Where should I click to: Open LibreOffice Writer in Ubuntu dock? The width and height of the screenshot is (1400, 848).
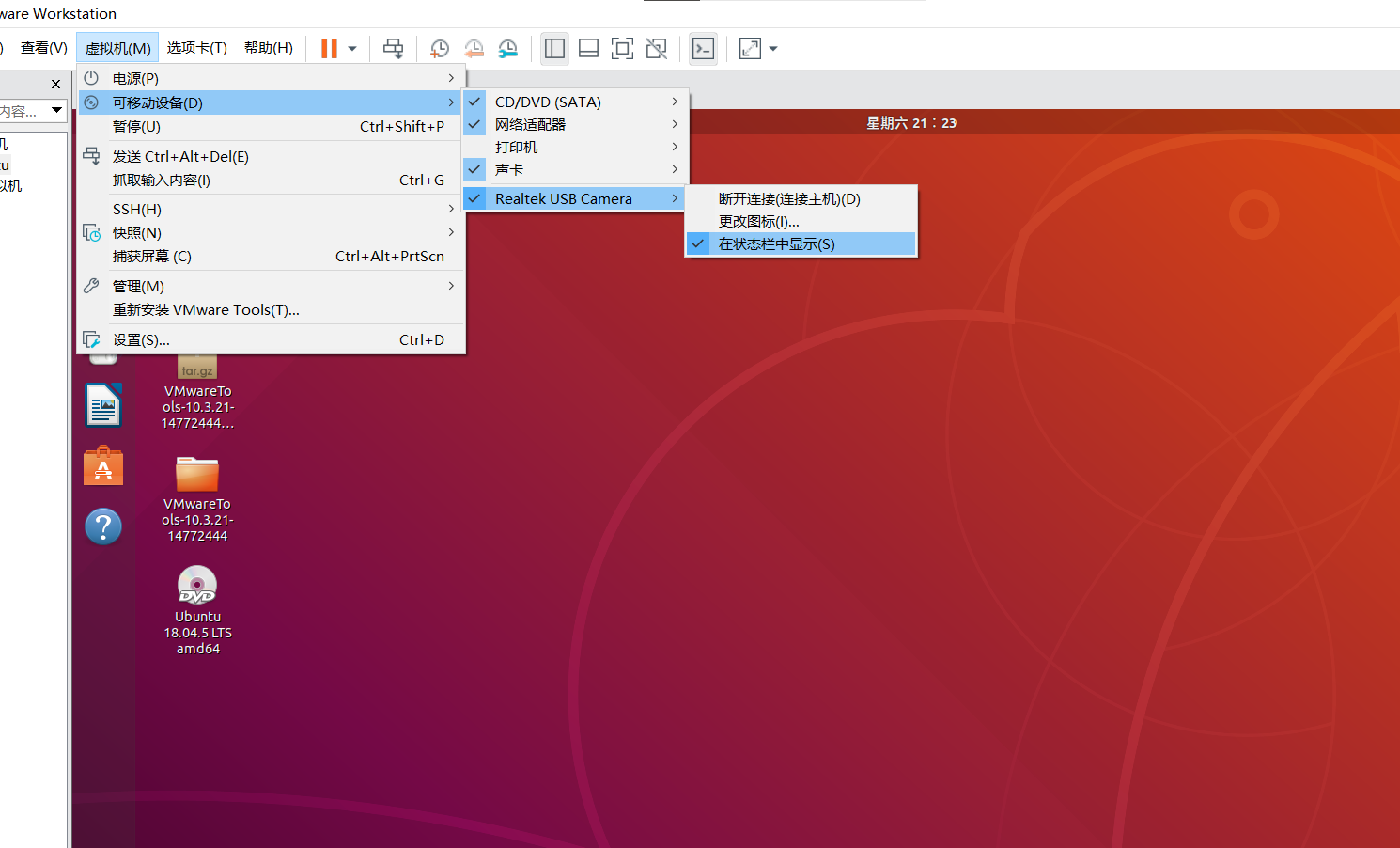[103, 406]
